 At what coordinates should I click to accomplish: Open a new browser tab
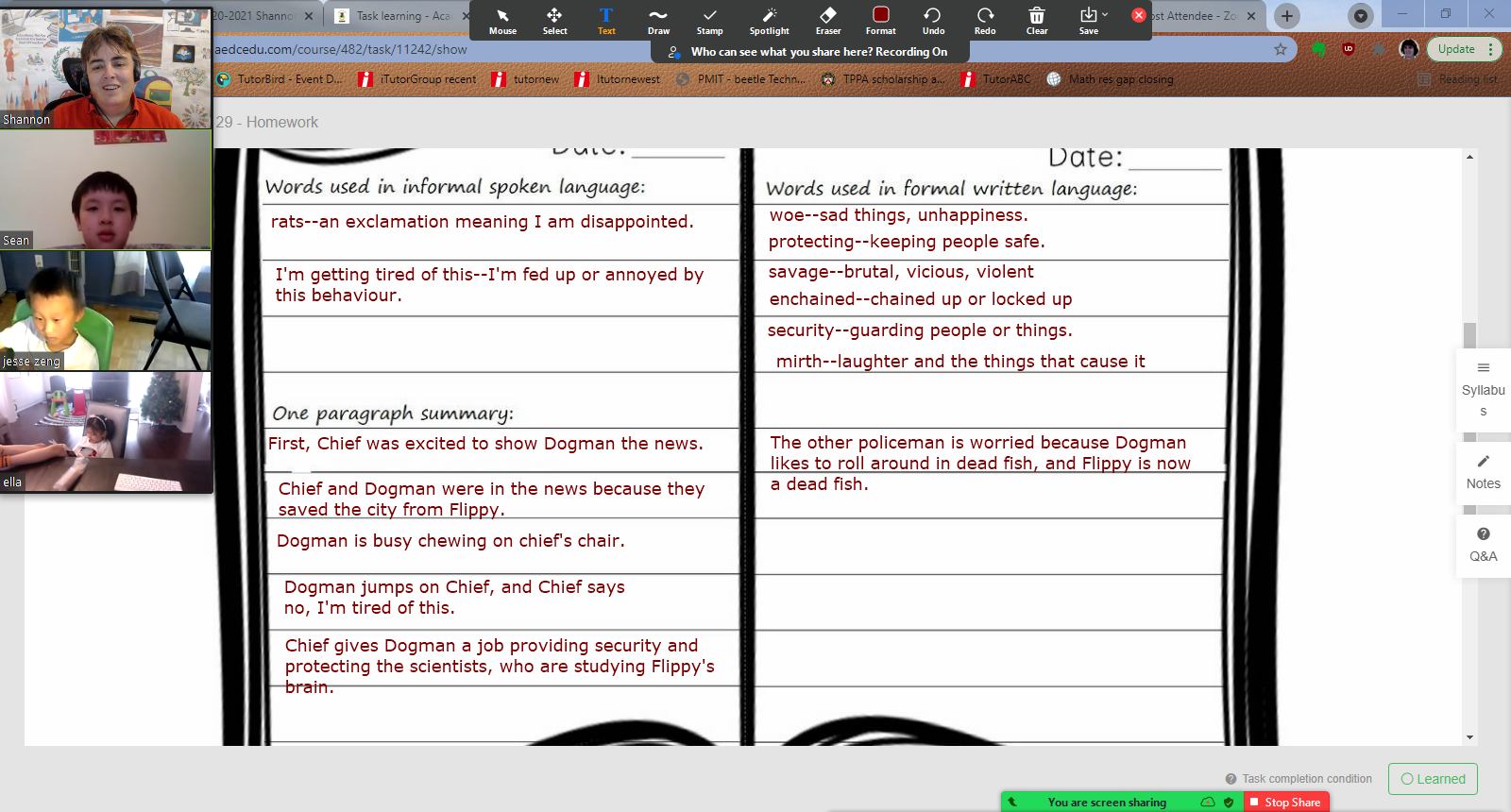click(1287, 16)
